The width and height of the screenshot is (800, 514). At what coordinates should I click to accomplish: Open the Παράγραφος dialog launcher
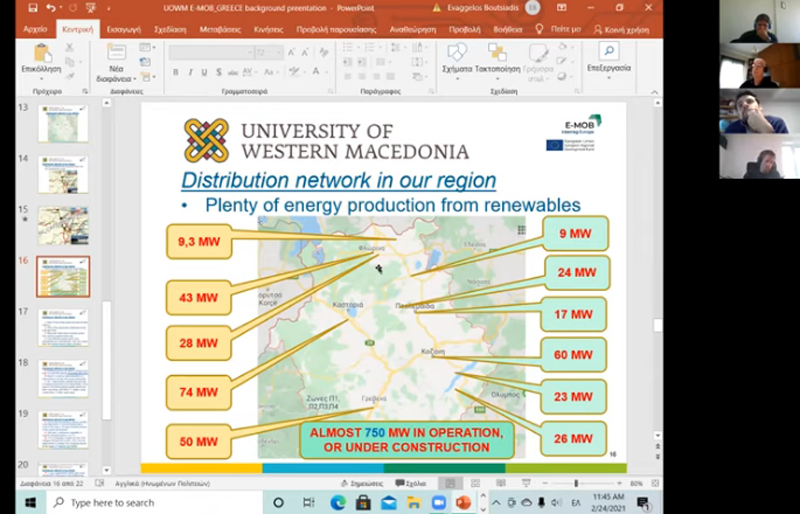(431, 91)
